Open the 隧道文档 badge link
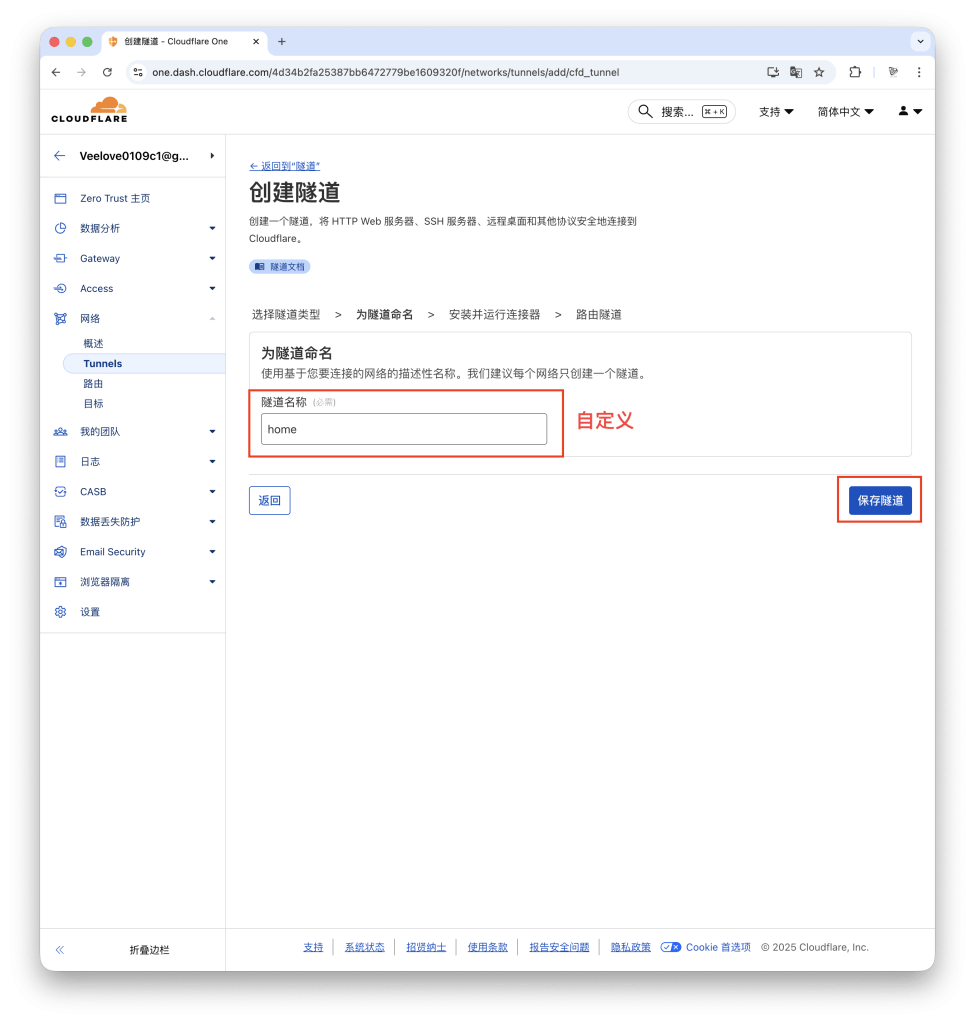The width and height of the screenshot is (975, 1024). coord(279,267)
